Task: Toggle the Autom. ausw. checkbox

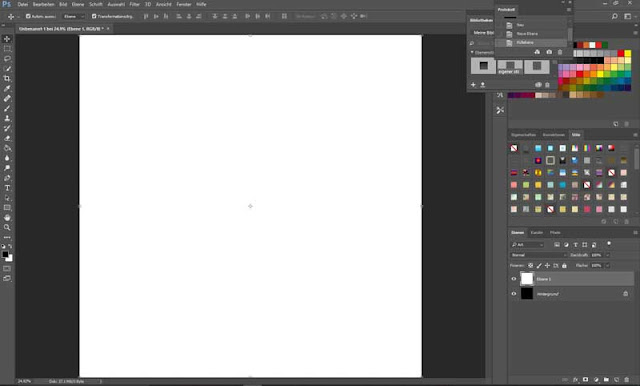Action: pos(28,16)
